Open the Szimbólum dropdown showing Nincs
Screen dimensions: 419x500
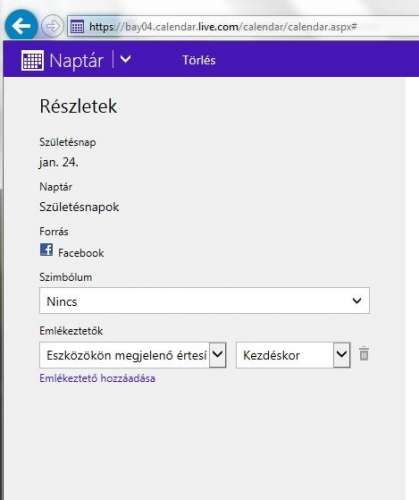tap(204, 301)
